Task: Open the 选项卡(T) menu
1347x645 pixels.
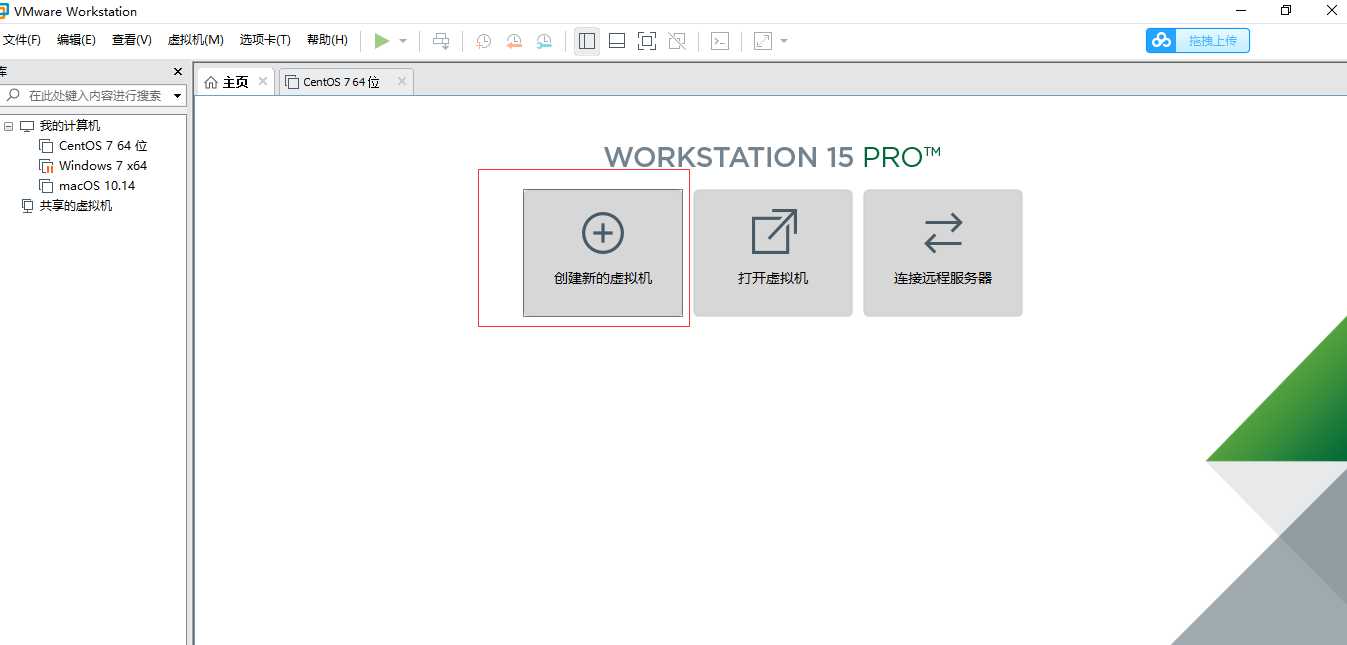Action: point(265,40)
